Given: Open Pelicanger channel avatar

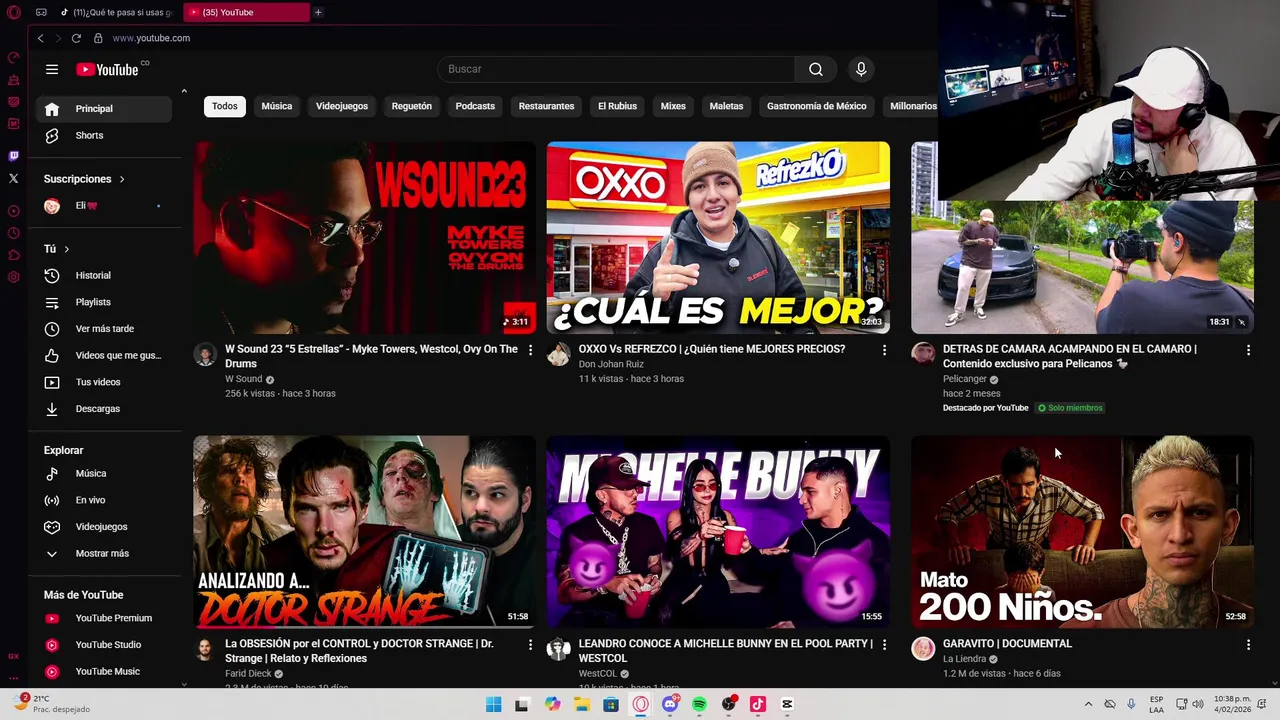Looking at the screenshot, I should tap(923, 354).
